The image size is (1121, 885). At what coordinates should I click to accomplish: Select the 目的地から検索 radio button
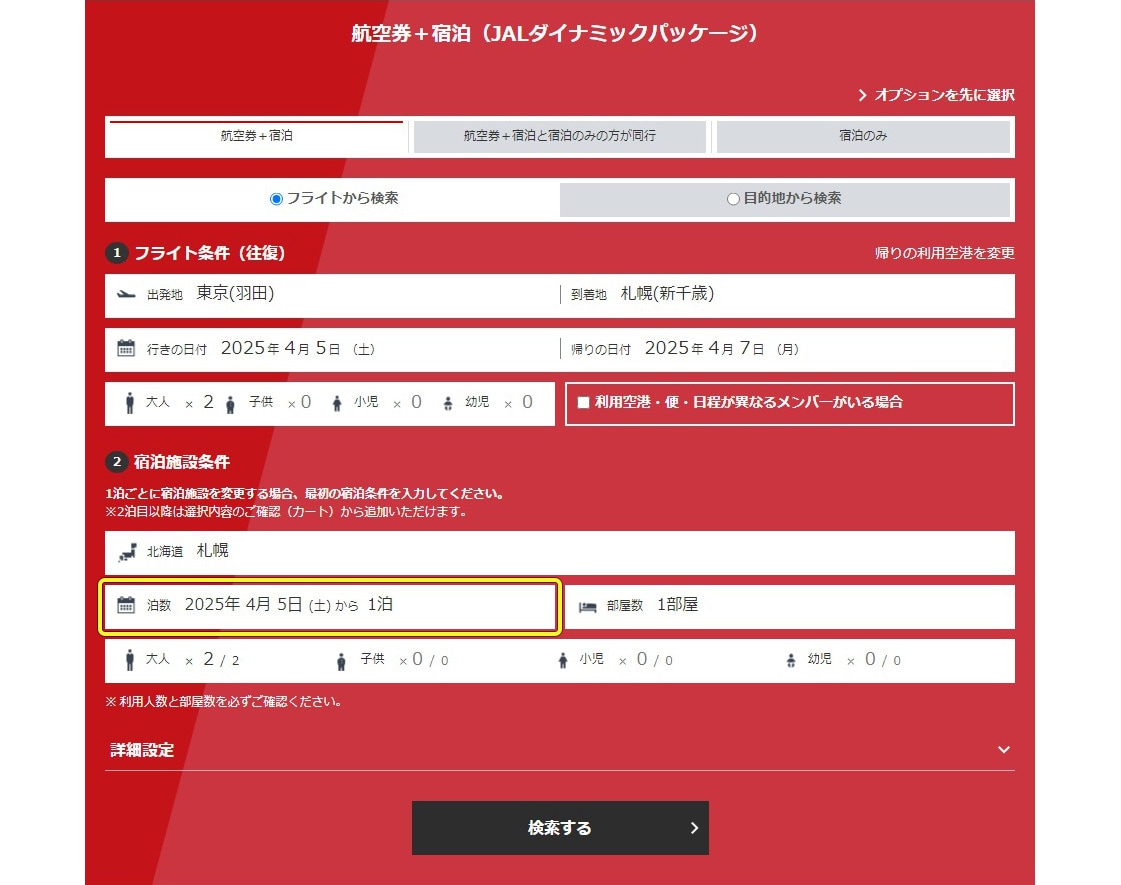[733, 199]
